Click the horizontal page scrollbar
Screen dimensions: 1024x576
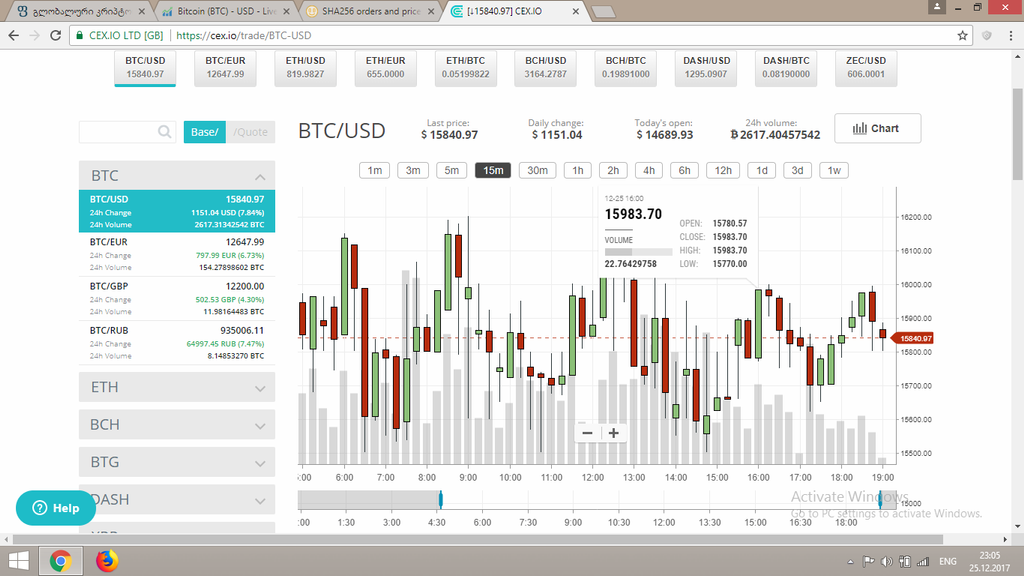pyautogui.click(x=478, y=539)
